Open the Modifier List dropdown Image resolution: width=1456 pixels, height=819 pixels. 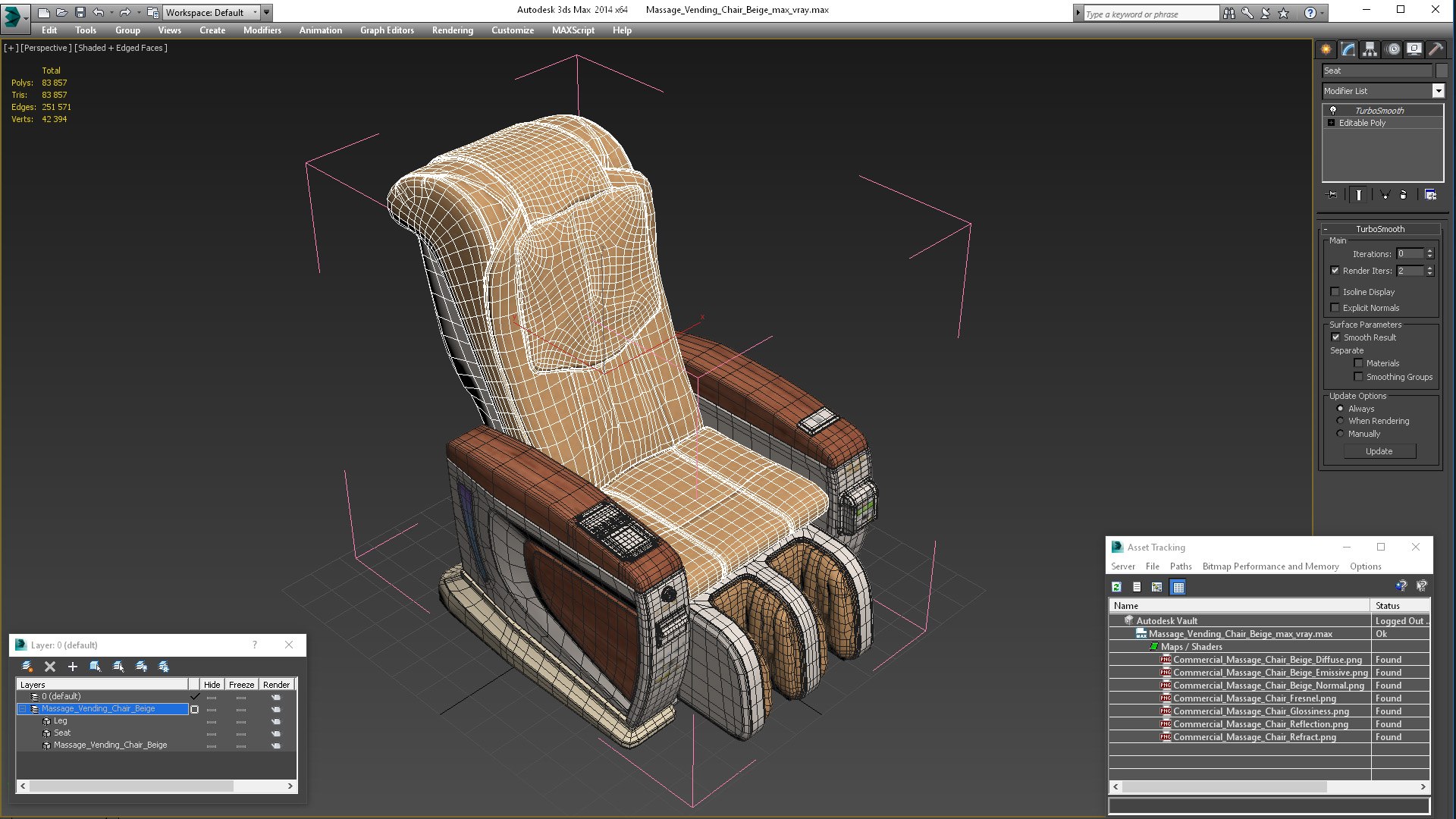click(x=1438, y=91)
